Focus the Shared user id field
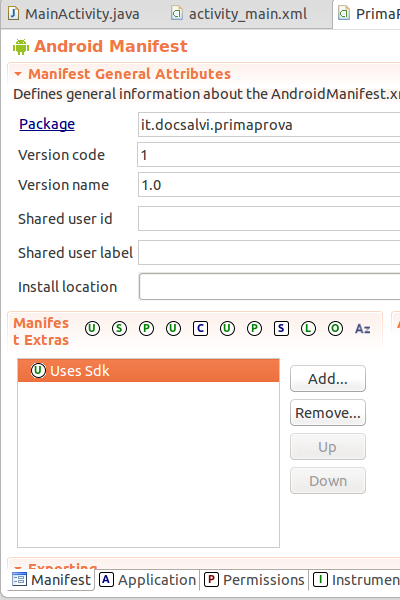Screen dimensions: 400x600 pos(269,218)
